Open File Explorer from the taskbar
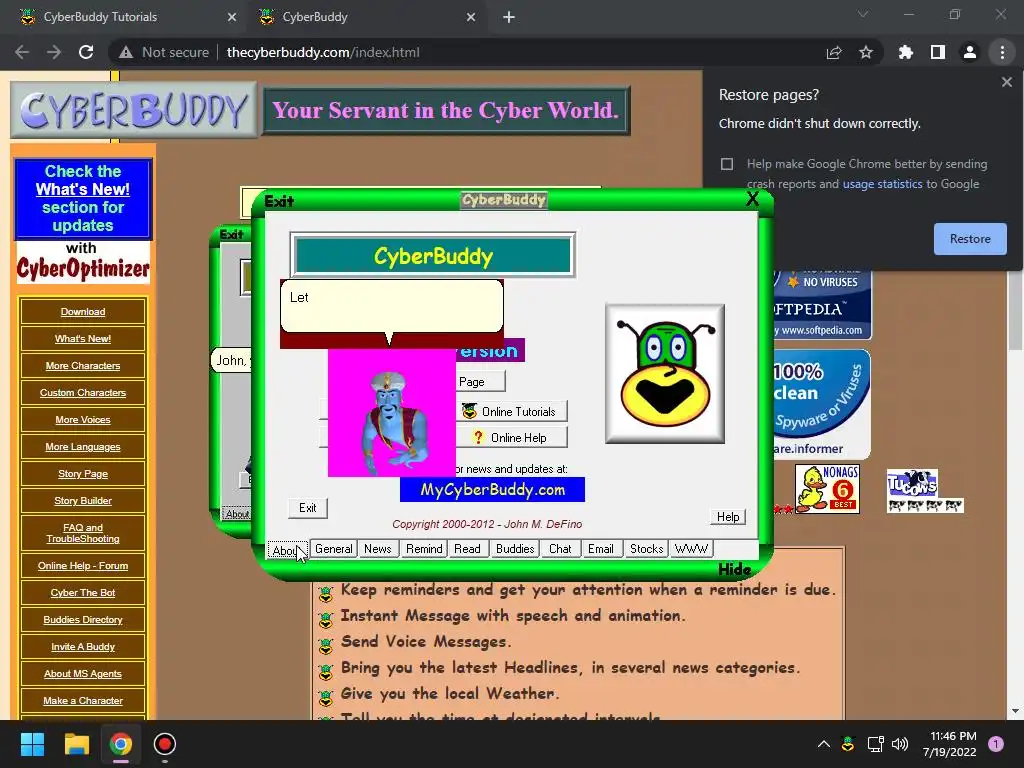The height and width of the screenshot is (768, 1024). (x=76, y=744)
